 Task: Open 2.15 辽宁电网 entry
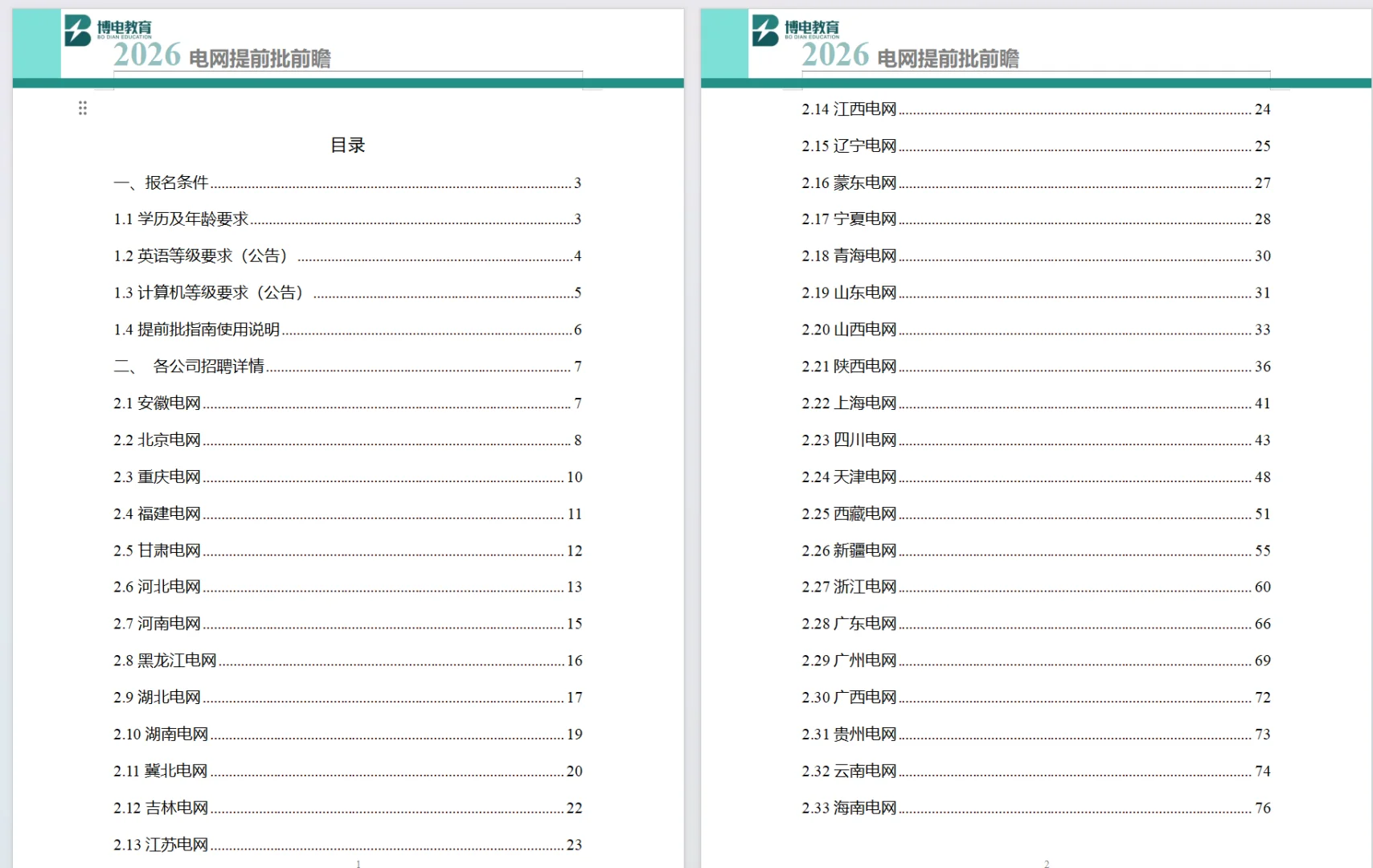[1036, 145]
